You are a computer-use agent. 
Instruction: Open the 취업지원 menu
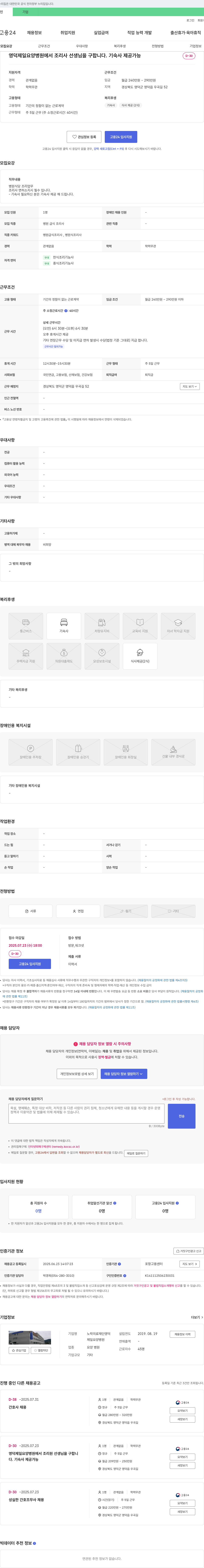[68, 33]
